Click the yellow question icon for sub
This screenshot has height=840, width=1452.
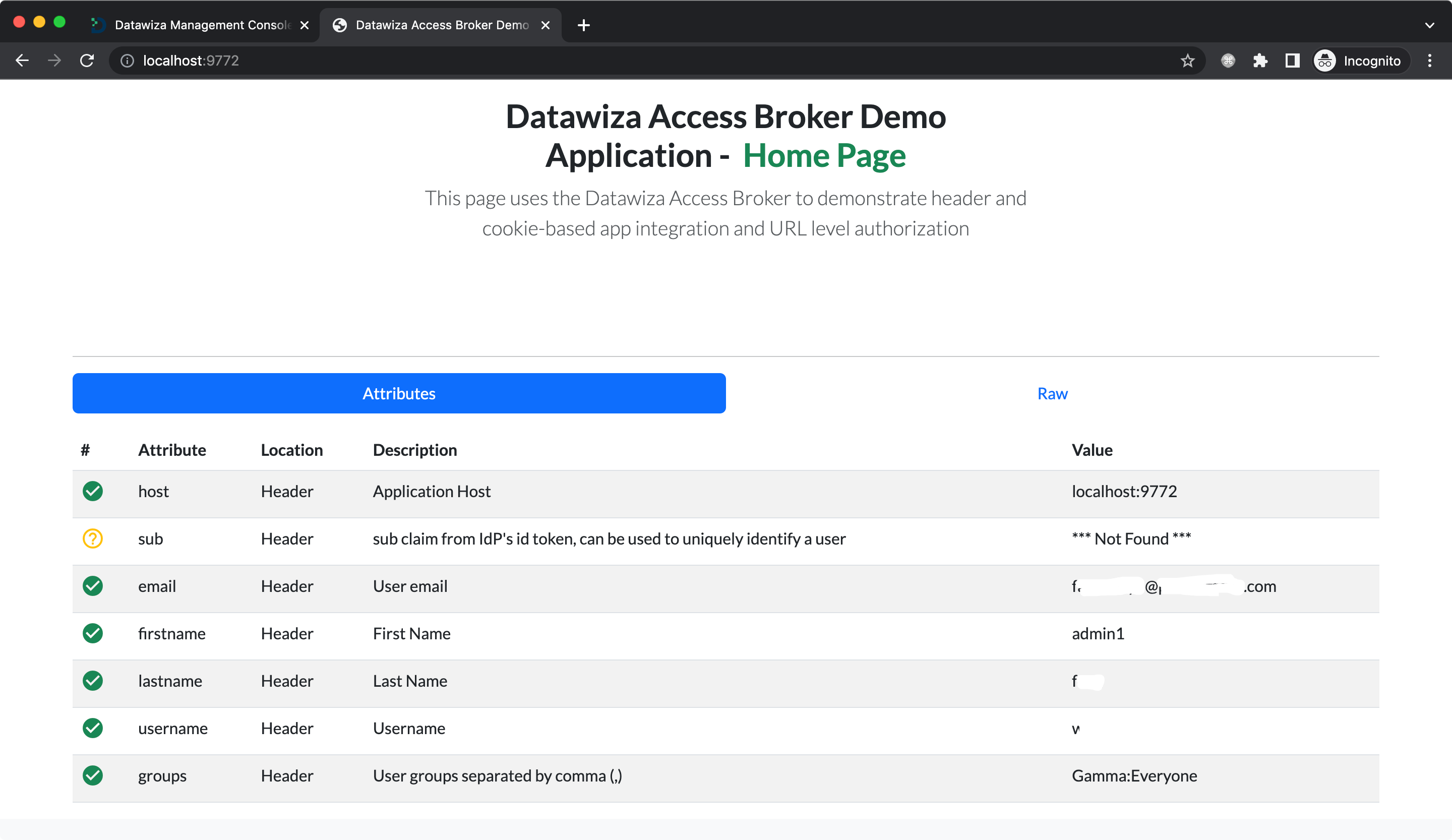coord(93,538)
